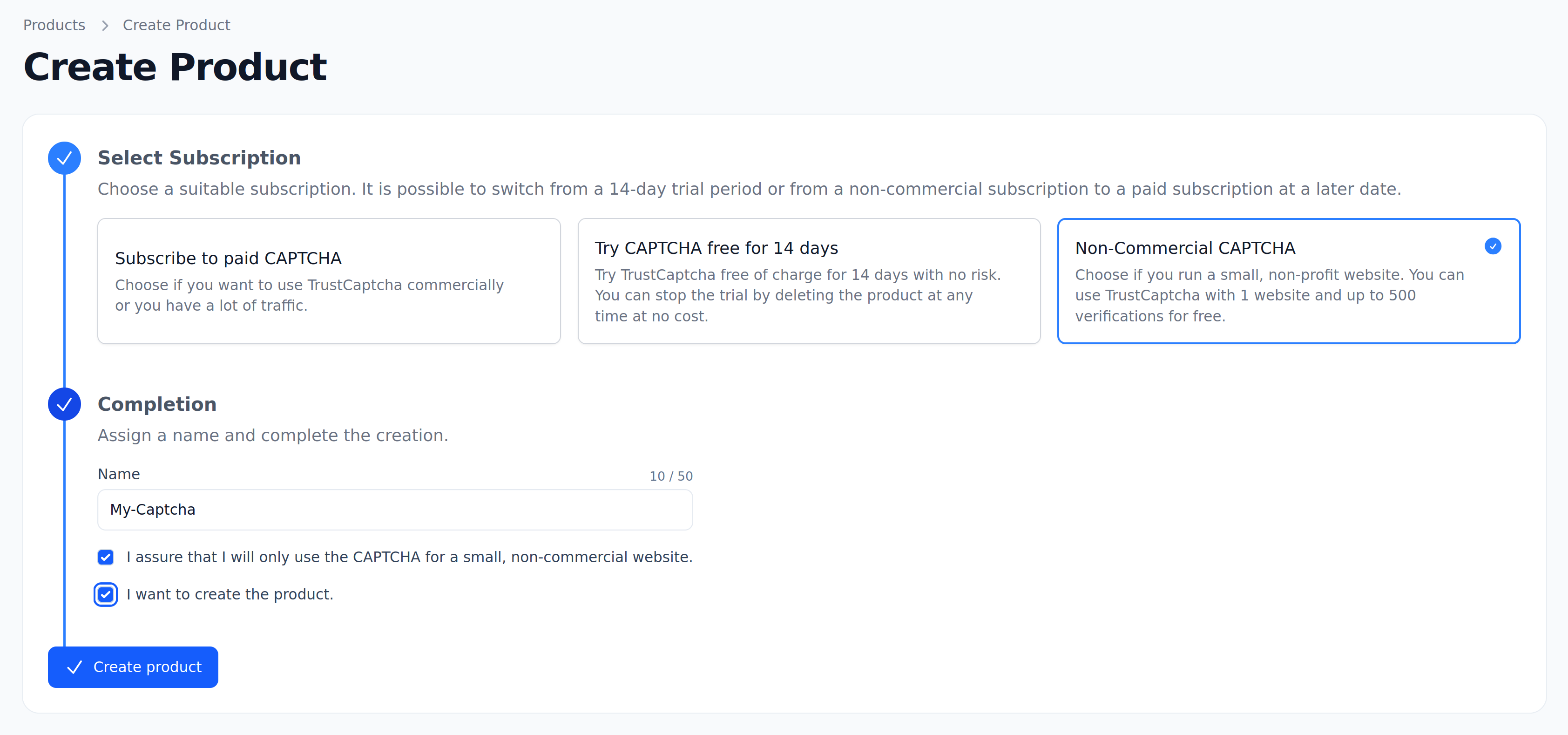Select the Try CAPTCHA free for 14 days card

[x=809, y=281]
